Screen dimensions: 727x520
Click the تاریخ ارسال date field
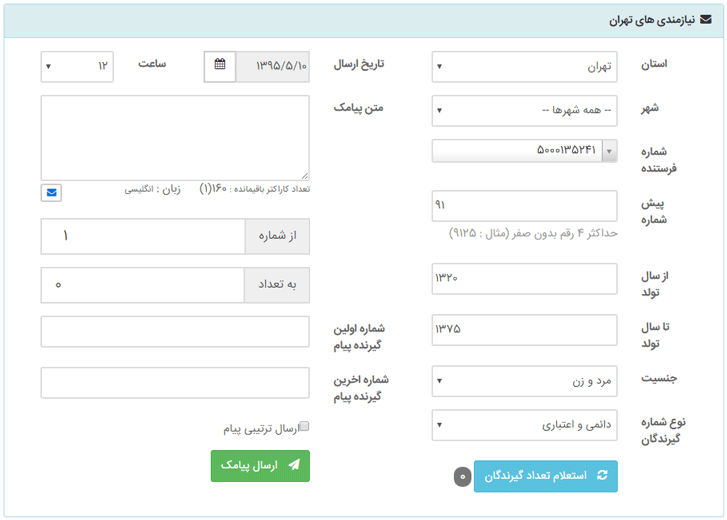[272, 67]
